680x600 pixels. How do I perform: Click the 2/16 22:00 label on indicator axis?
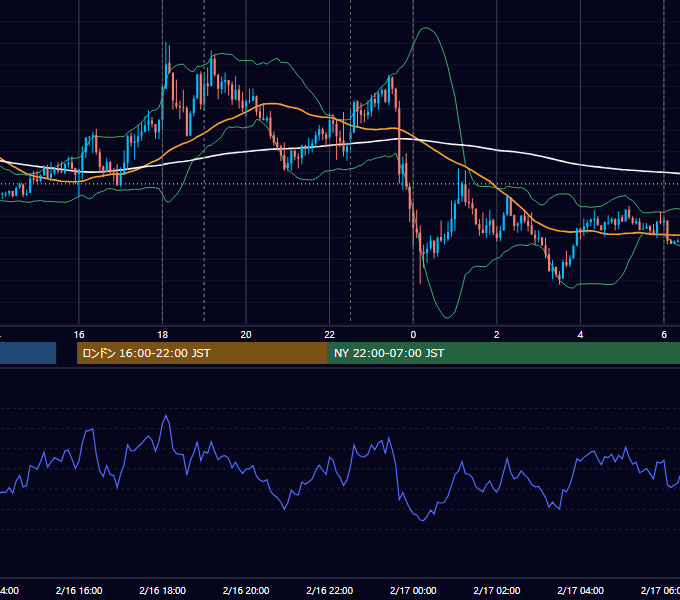point(330,590)
